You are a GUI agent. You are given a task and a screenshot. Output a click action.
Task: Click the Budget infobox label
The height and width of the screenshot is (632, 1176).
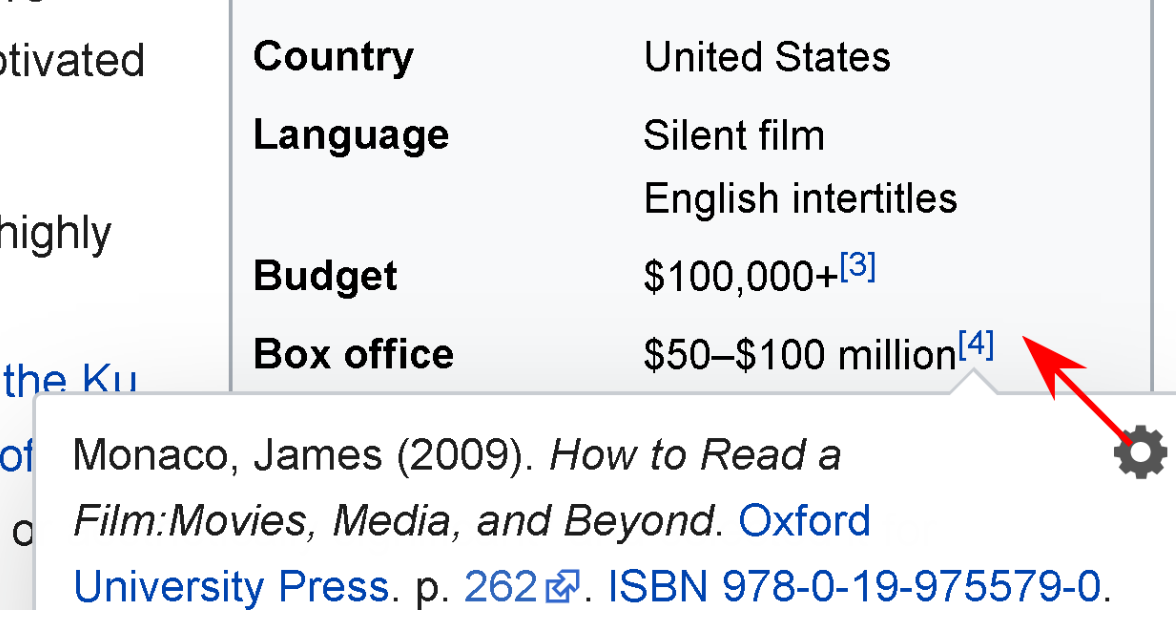[325, 276]
